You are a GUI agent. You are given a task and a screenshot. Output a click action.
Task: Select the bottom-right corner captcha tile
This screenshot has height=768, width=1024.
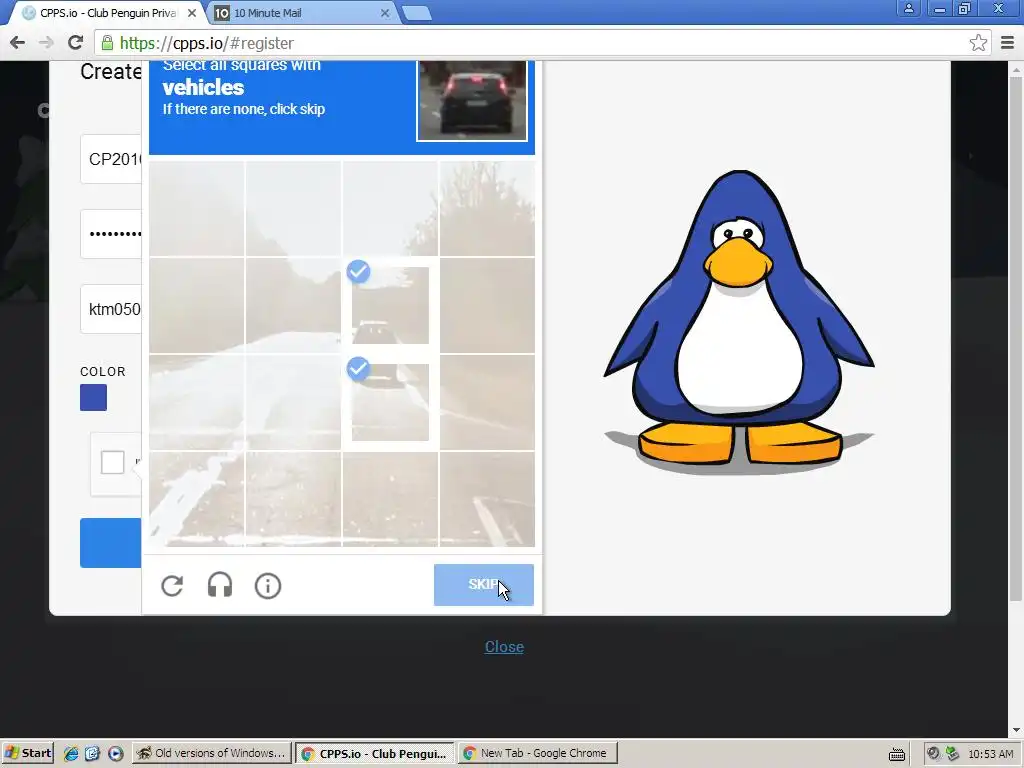pos(487,500)
